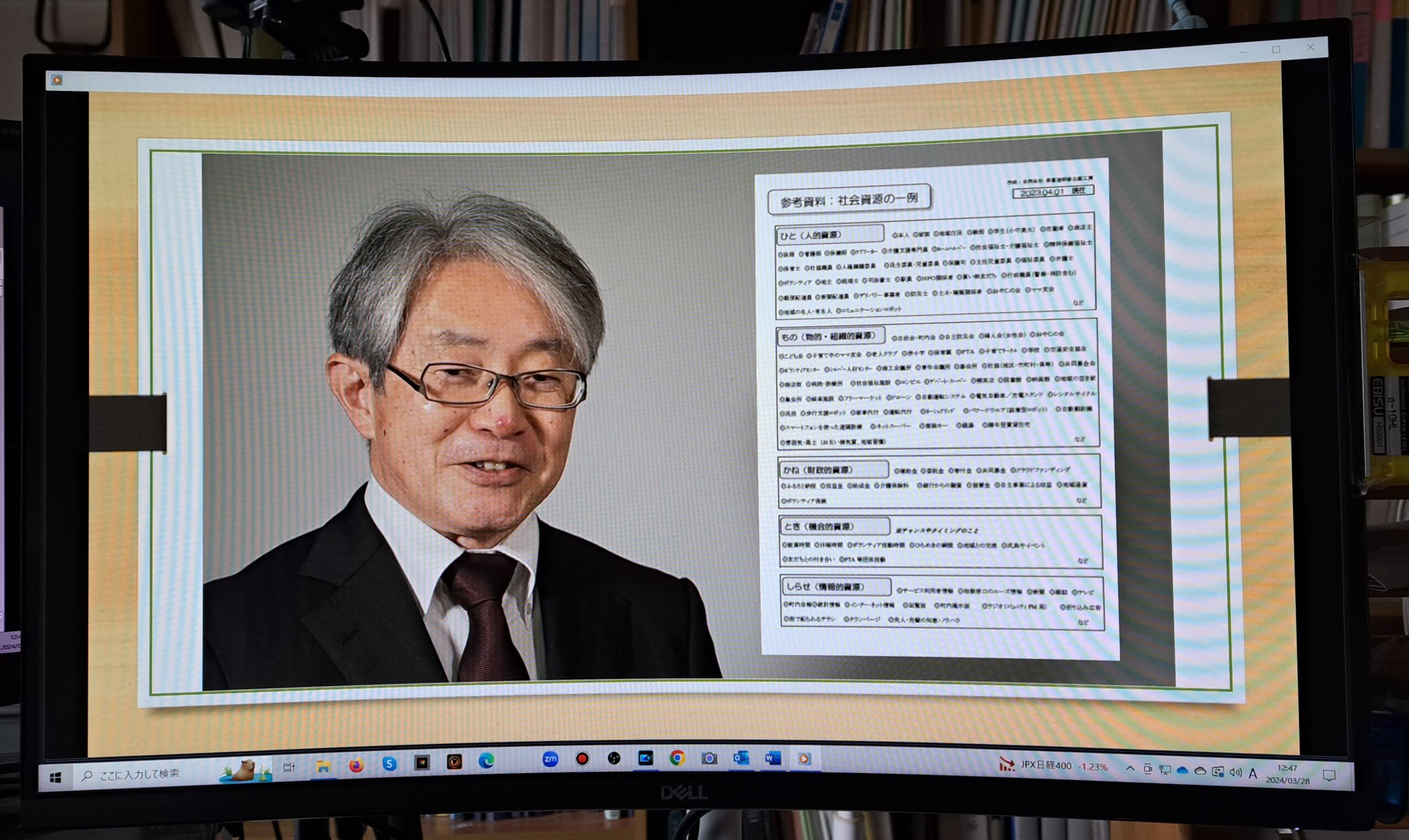The height and width of the screenshot is (840, 1409).
Task: Click the heading かね（財政的資源）
Action: pos(834,470)
